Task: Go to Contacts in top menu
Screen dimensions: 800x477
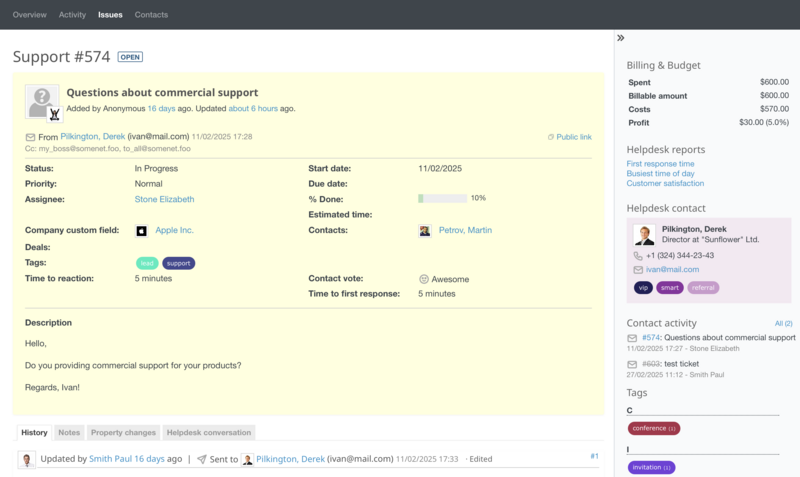Action: (x=151, y=15)
